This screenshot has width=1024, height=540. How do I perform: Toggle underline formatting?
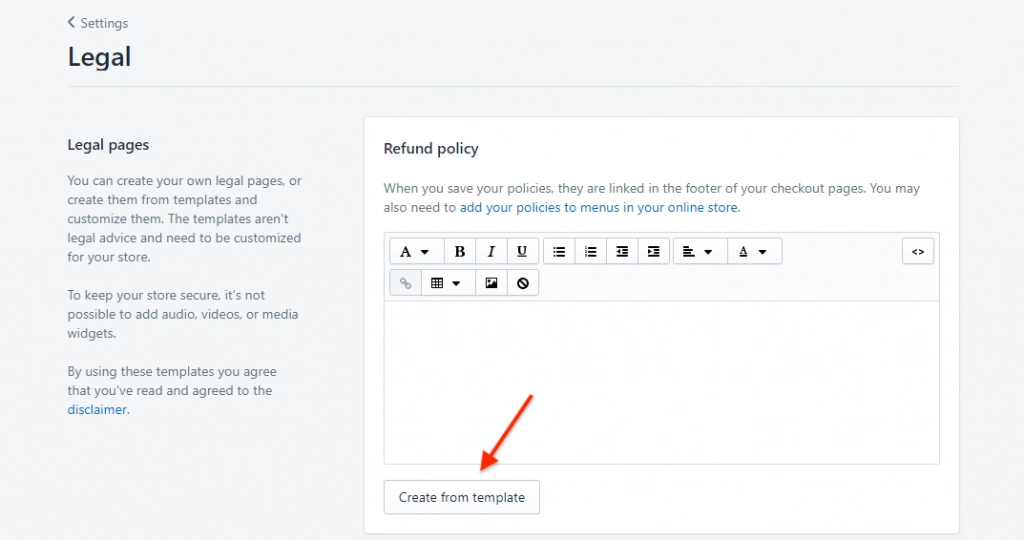pos(522,251)
